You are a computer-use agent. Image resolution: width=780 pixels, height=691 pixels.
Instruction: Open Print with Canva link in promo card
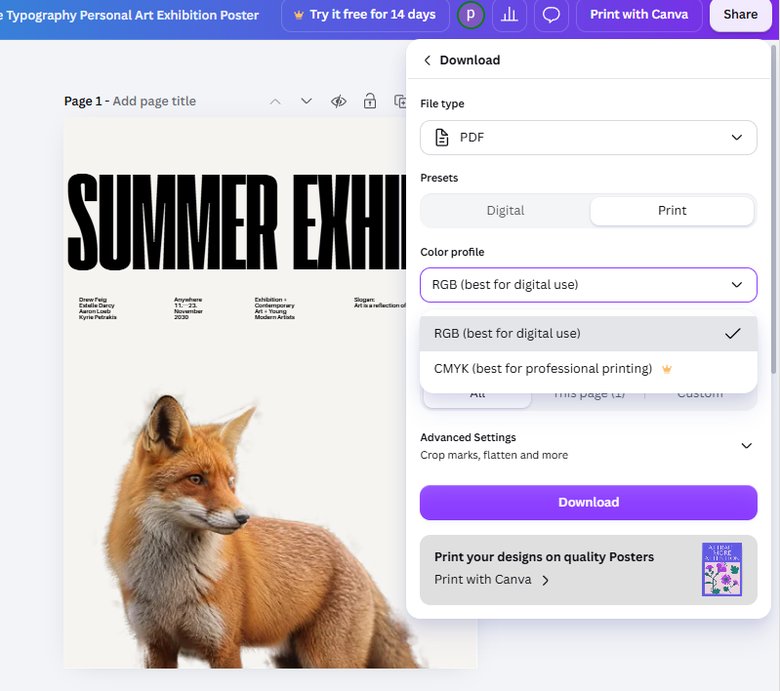[491, 580]
